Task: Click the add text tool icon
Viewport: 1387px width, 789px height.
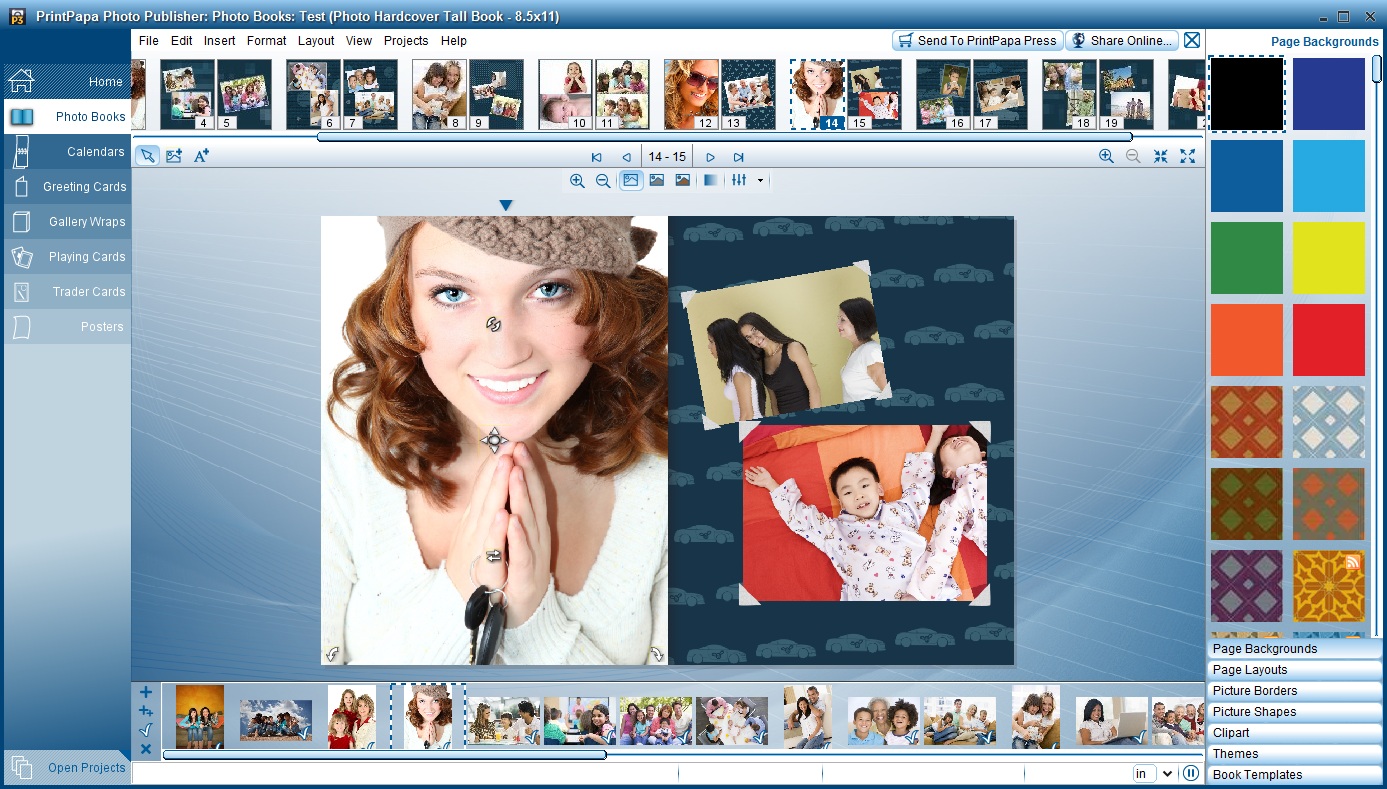Action: point(201,156)
